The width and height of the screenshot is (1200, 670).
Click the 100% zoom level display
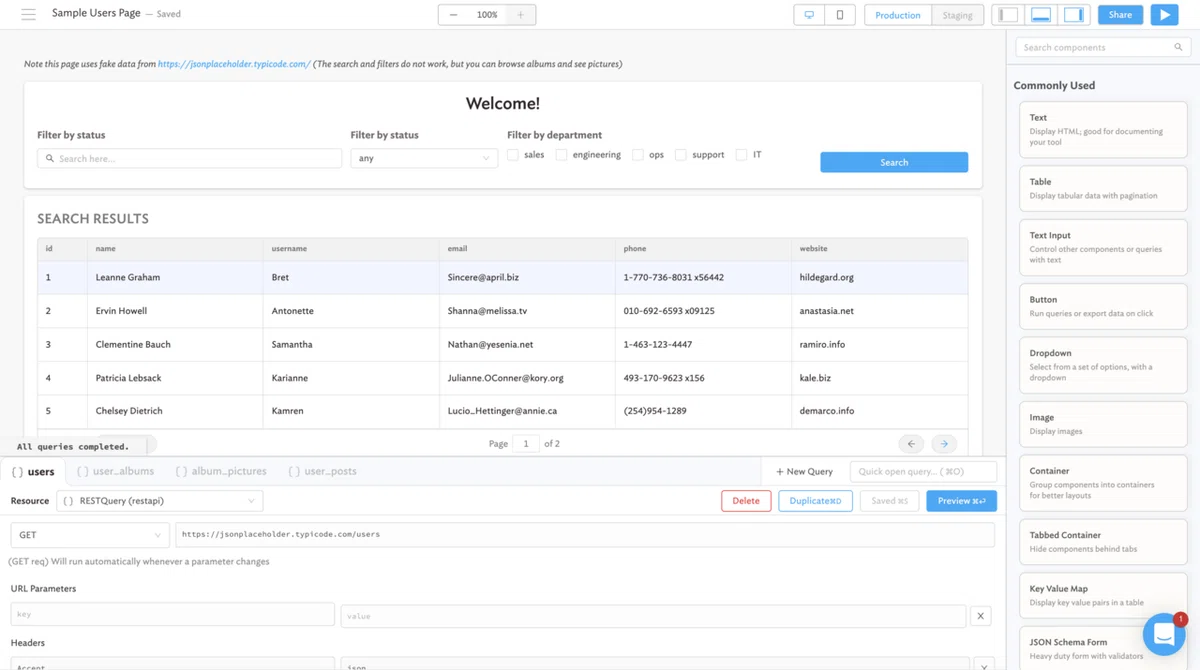point(487,15)
